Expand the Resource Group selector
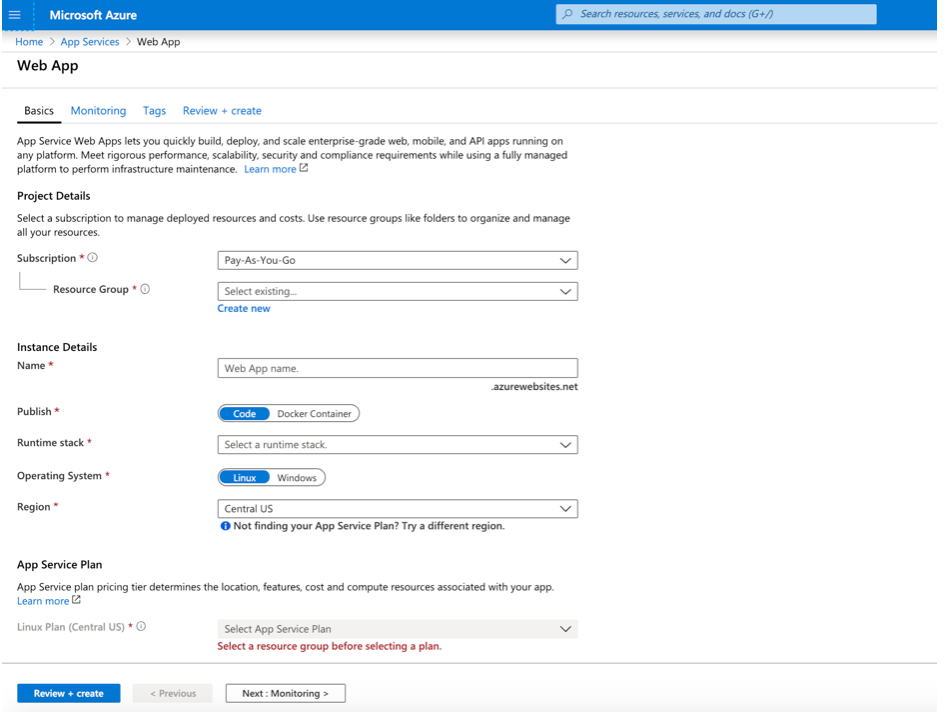Screen dimensions: 948x712 click(x=397, y=289)
